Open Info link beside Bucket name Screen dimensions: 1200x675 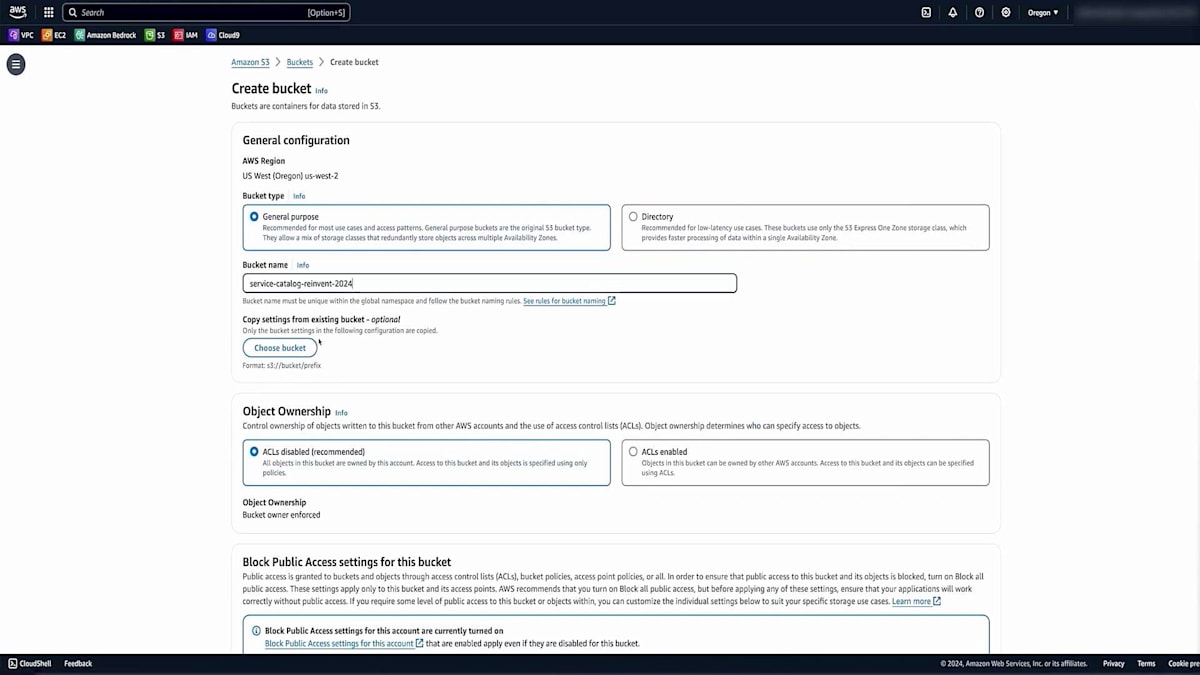coord(303,265)
